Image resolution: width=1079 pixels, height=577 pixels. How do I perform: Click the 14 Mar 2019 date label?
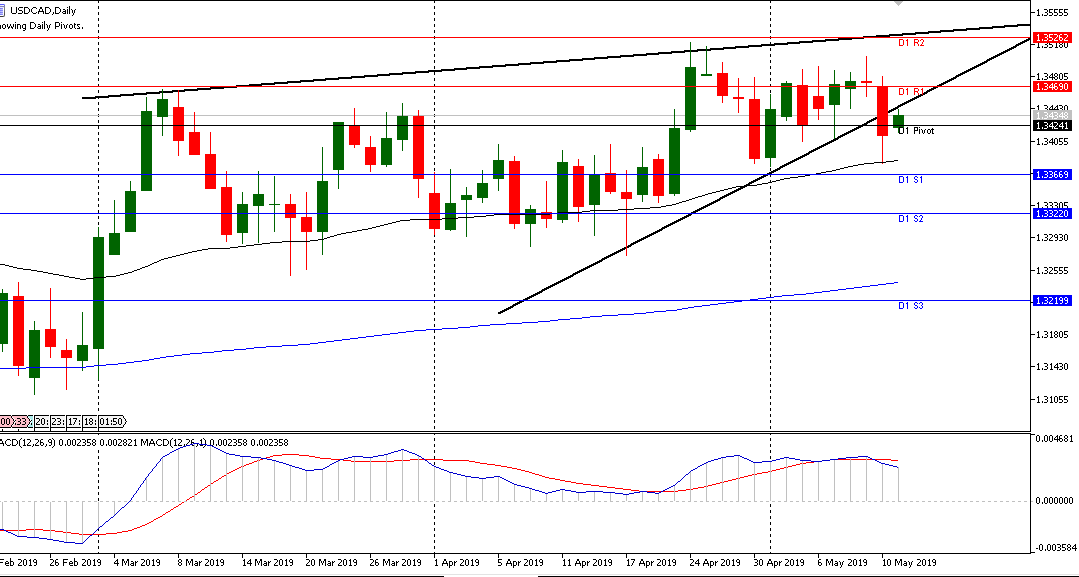pos(268,563)
